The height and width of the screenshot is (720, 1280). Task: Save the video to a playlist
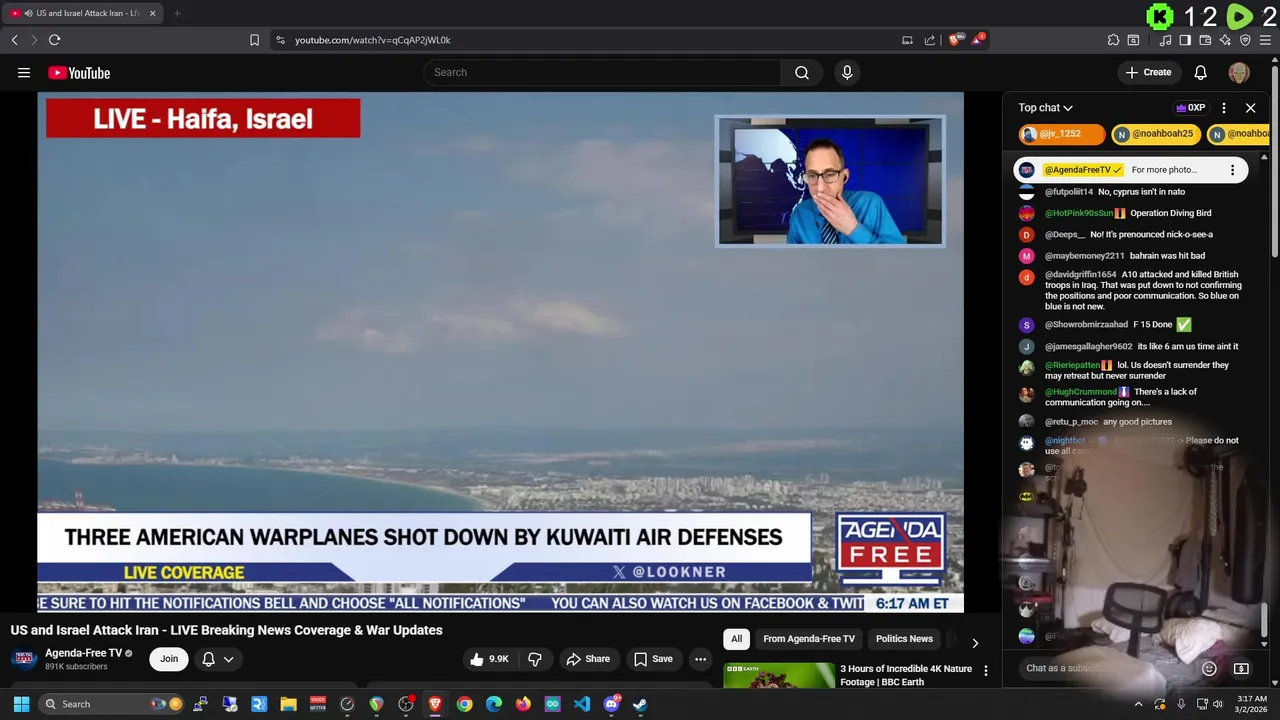(x=653, y=659)
